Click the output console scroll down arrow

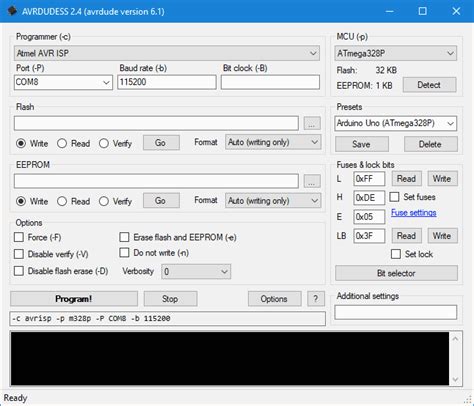pyautogui.click(x=455, y=380)
